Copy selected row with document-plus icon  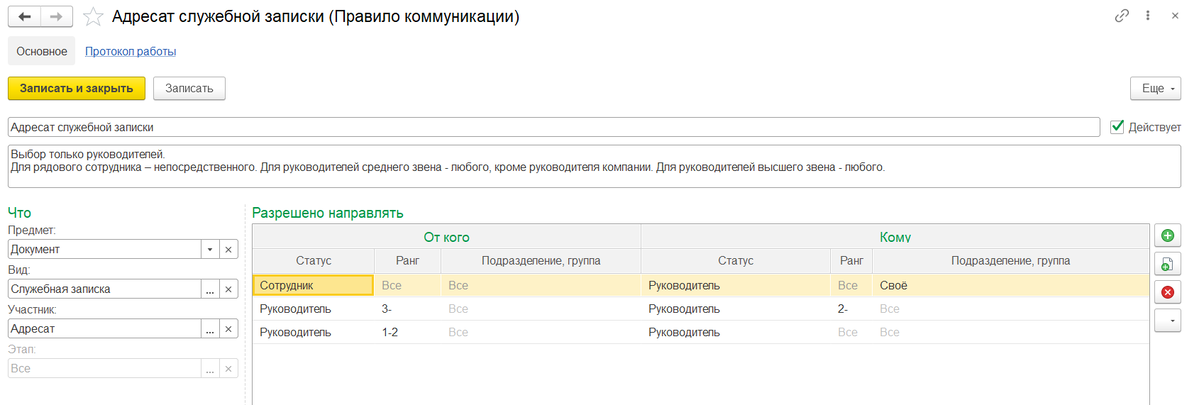click(1168, 264)
